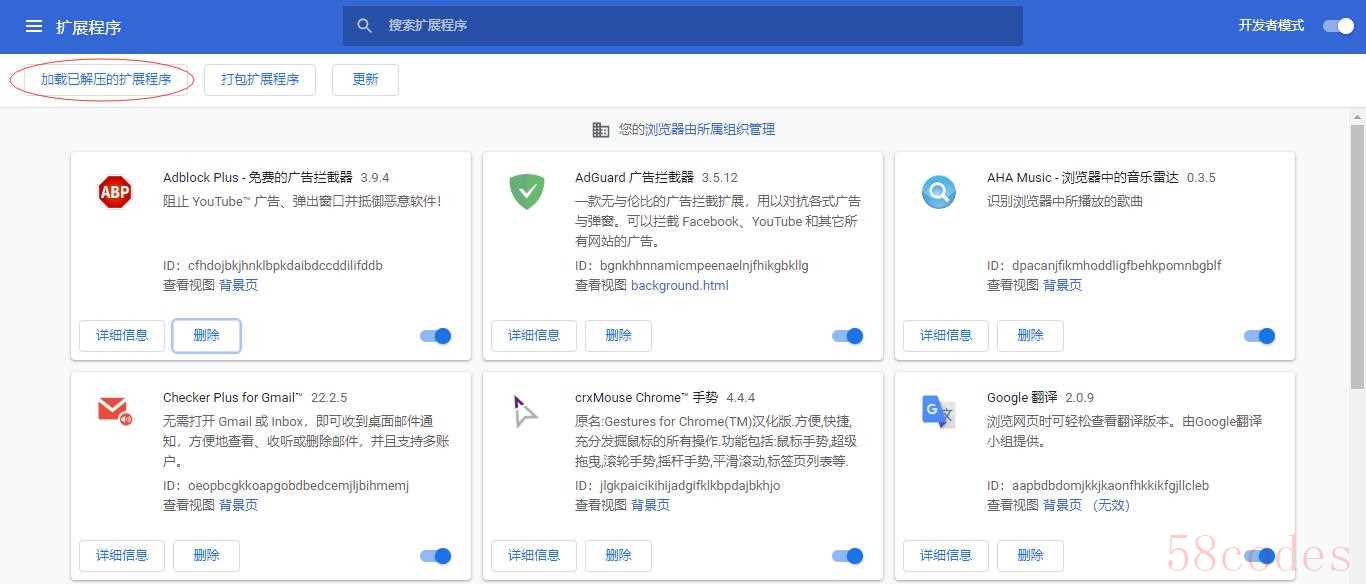Click the search magnifier icon
1366x584 pixels.
[365, 26]
